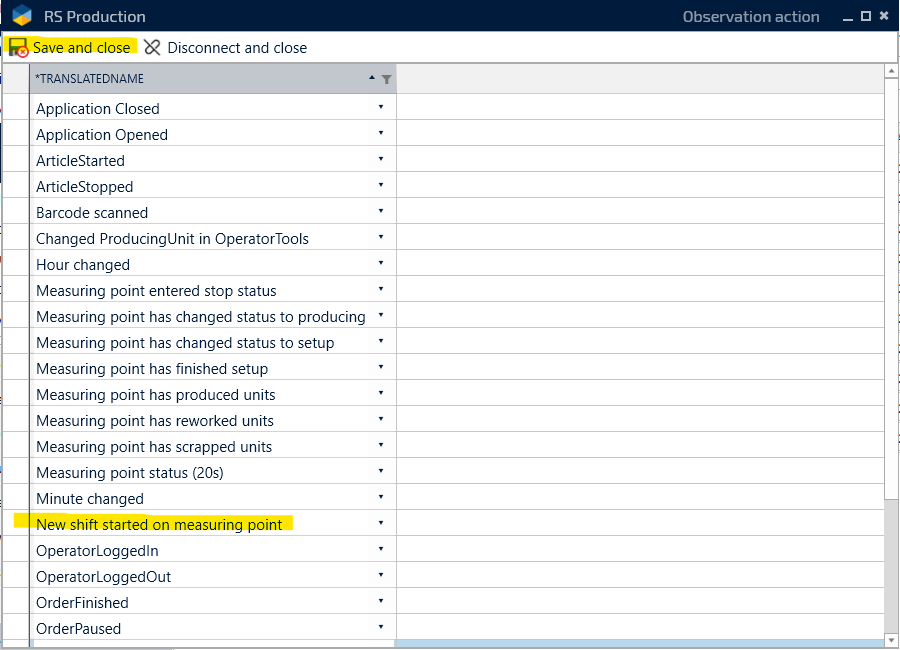Select the Hour changed row

83,265
